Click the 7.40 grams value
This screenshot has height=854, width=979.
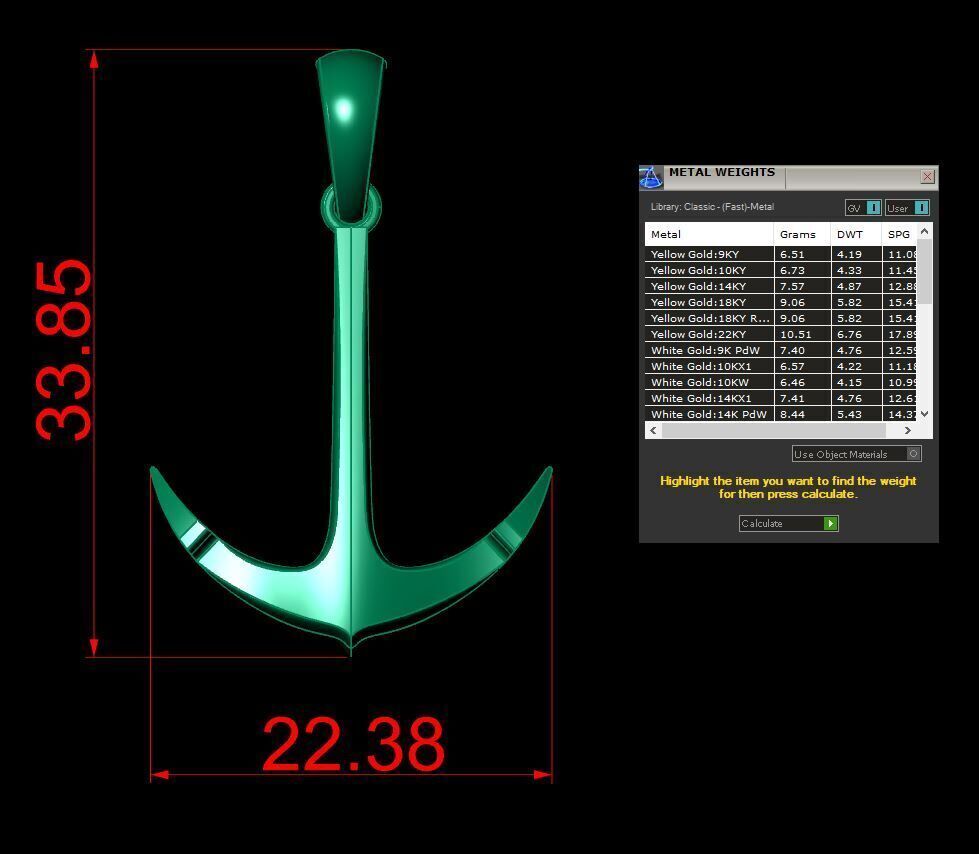[792, 350]
